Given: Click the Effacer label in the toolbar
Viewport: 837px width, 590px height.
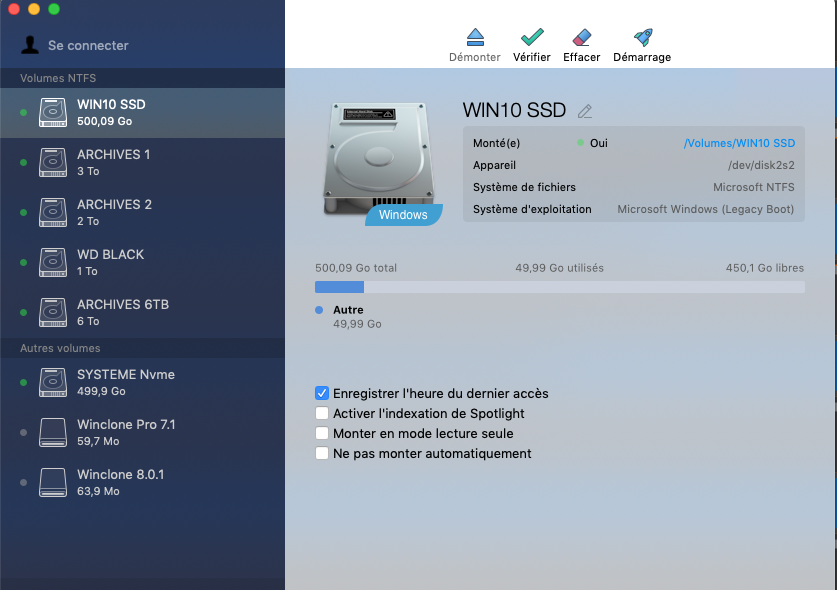Looking at the screenshot, I should 582,57.
